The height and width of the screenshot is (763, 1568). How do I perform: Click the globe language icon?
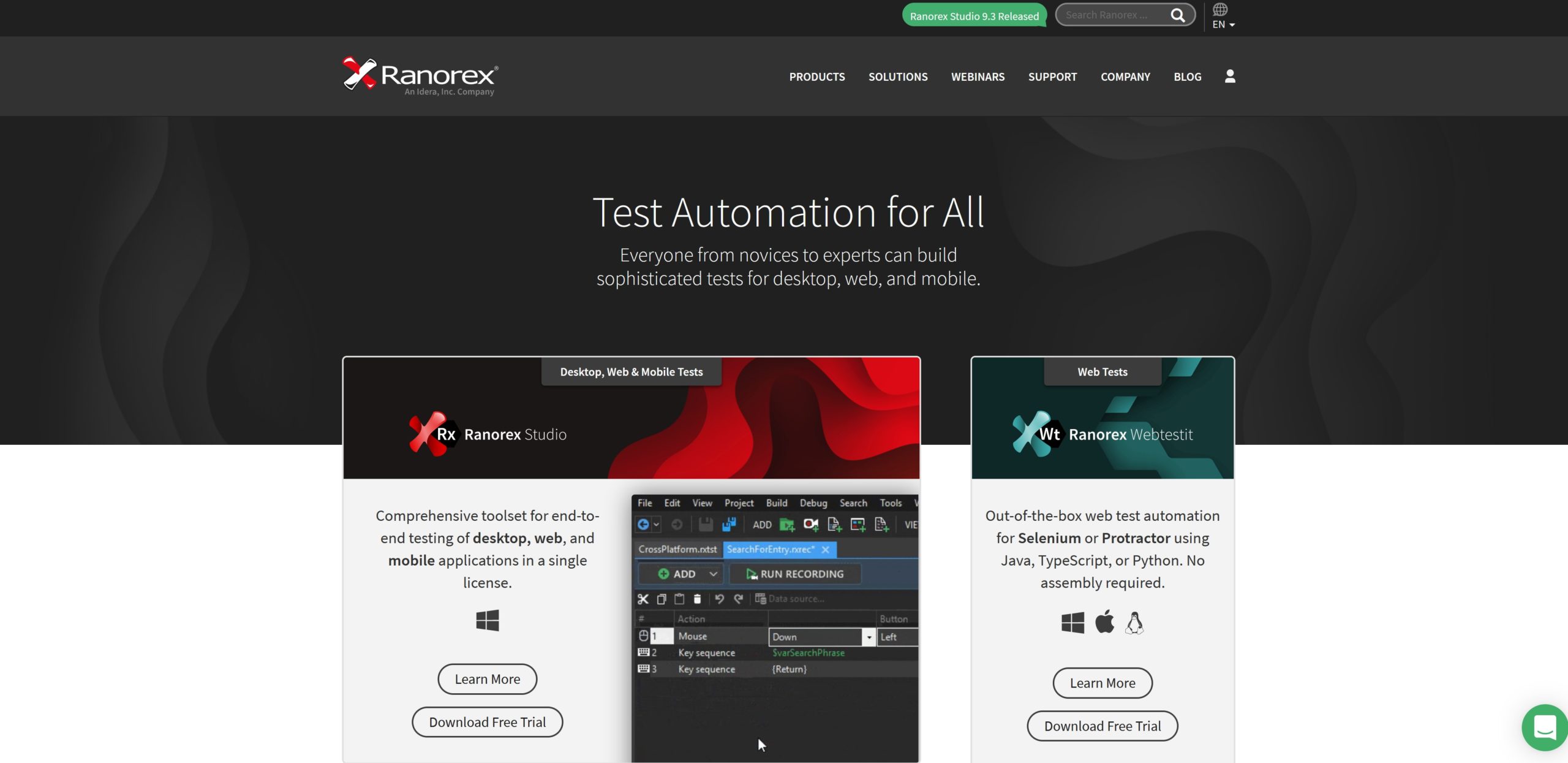pos(1219,9)
